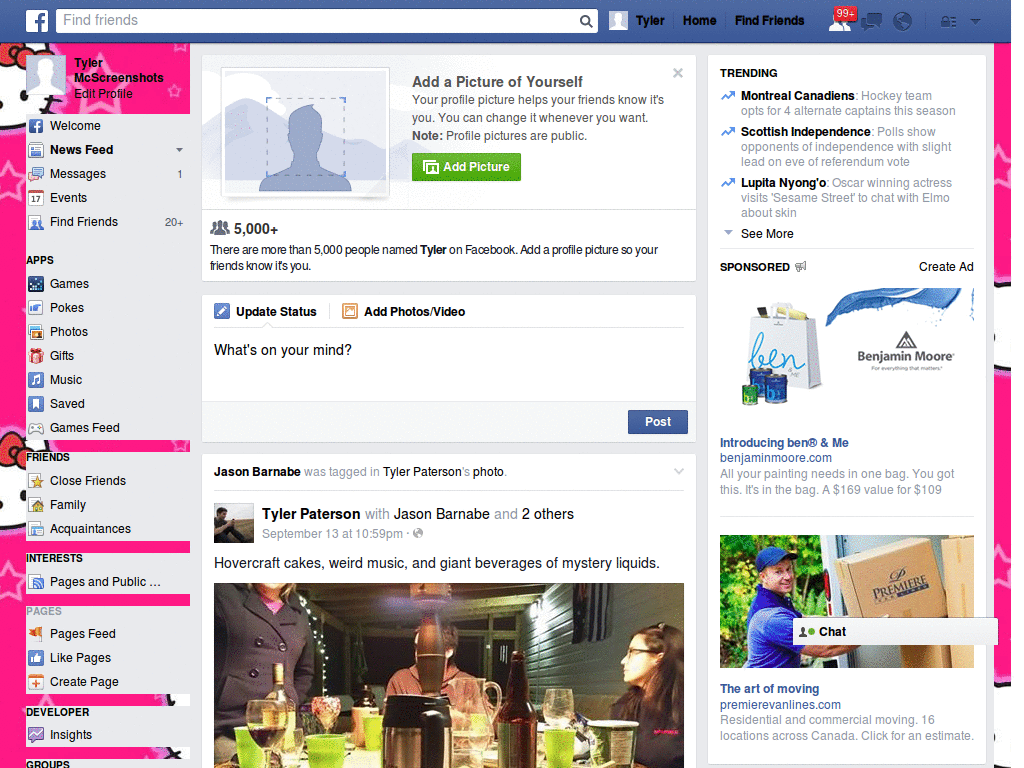Select the Update Status tab
This screenshot has width=1024, height=768.
266,312
